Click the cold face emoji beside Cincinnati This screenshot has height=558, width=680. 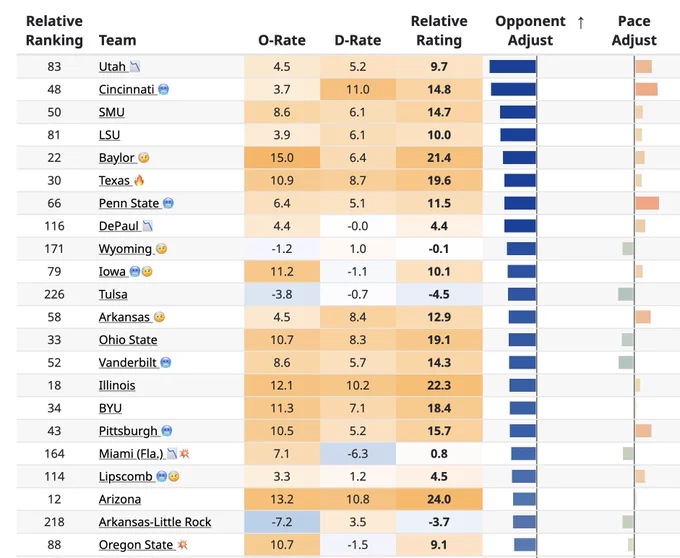pyautogui.click(x=163, y=89)
